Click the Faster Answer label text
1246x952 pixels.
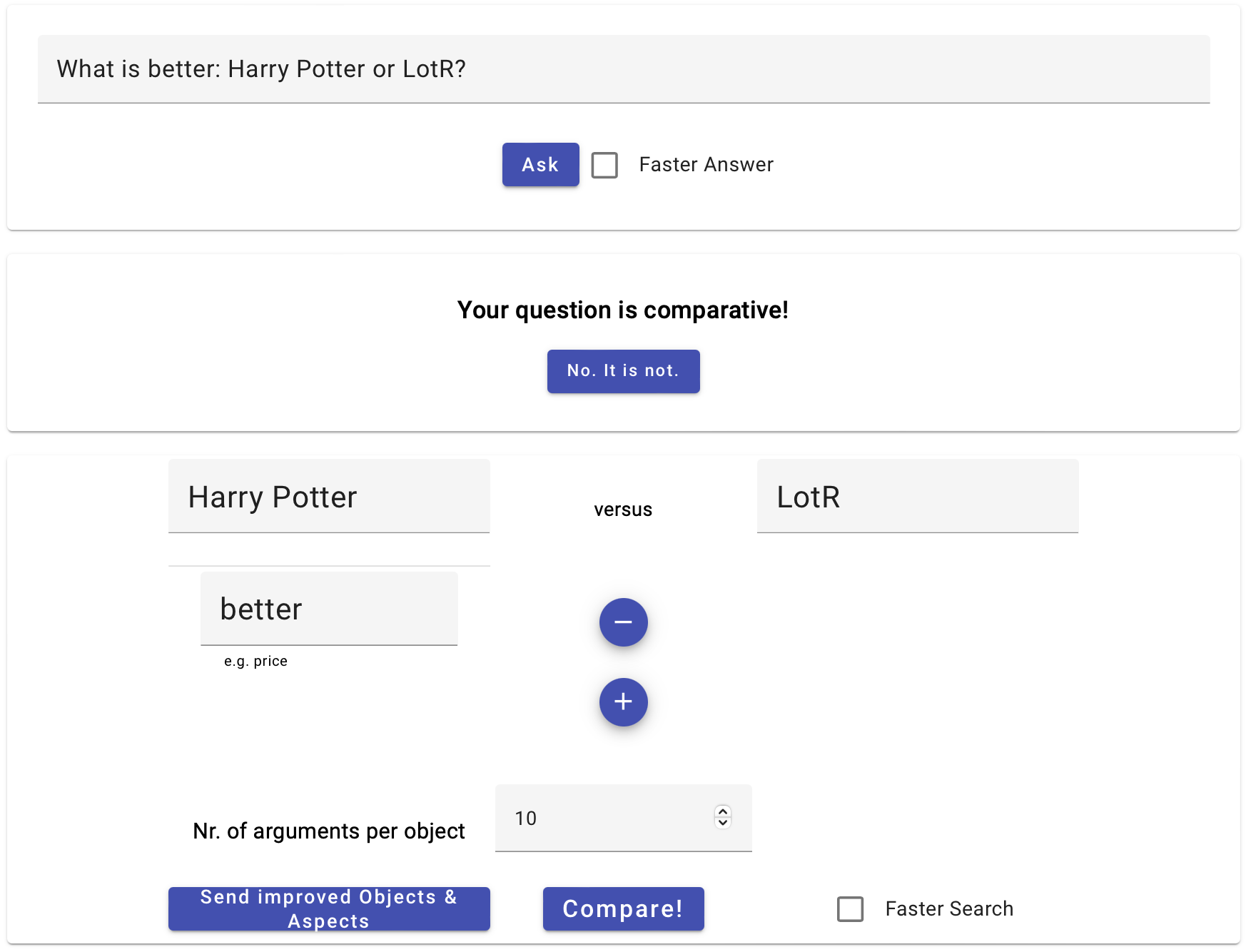(706, 165)
